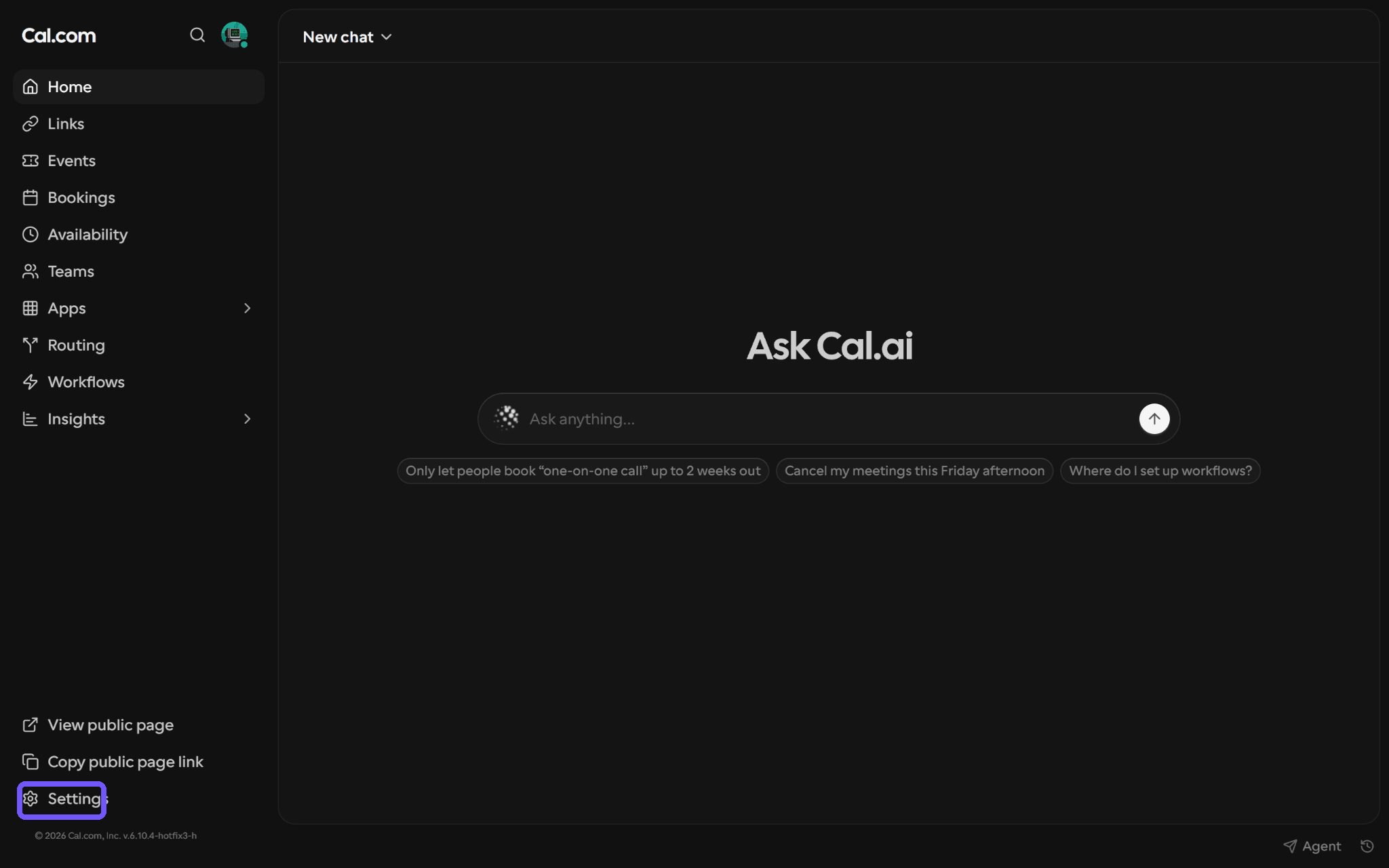This screenshot has width=1389, height=868.
Task: Open the Availability clock icon
Action: click(30, 235)
